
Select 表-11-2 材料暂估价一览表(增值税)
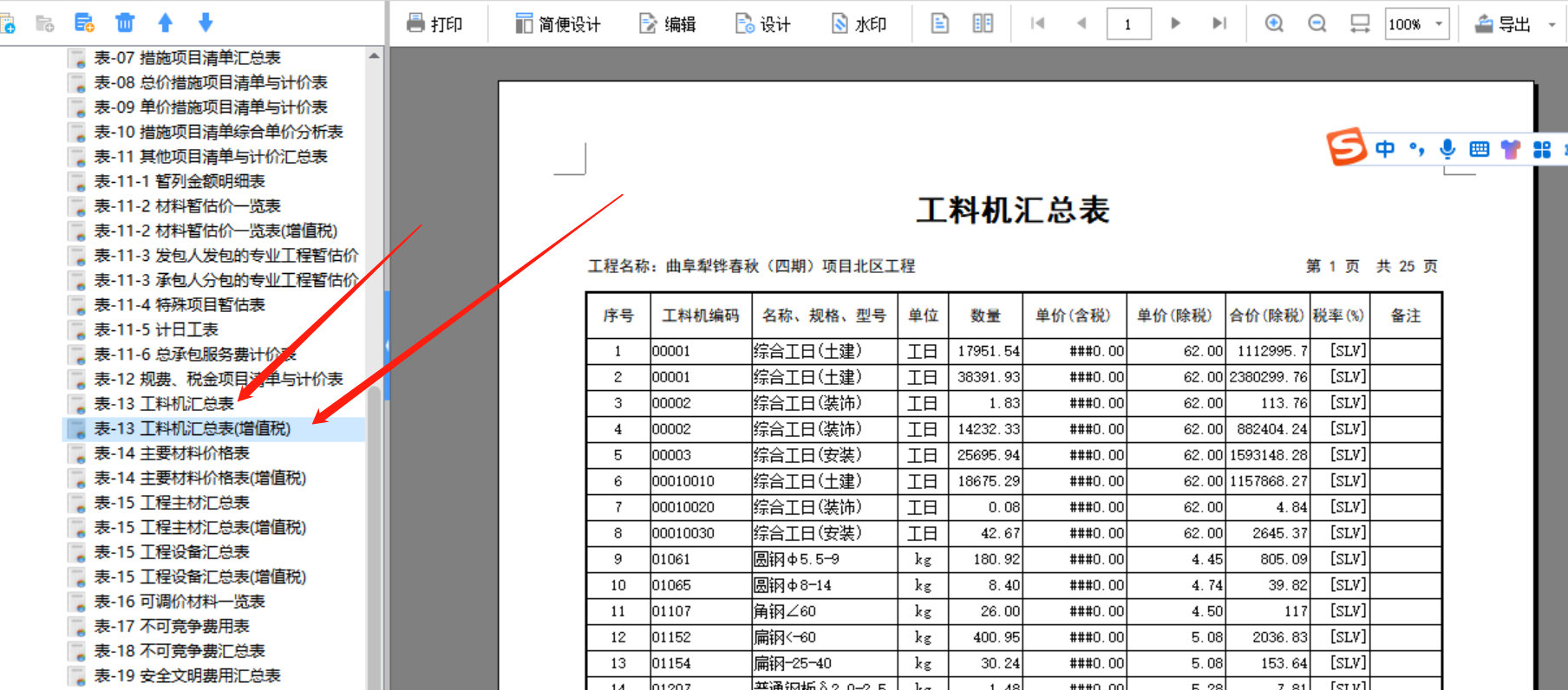pyautogui.click(x=215, y=231)
